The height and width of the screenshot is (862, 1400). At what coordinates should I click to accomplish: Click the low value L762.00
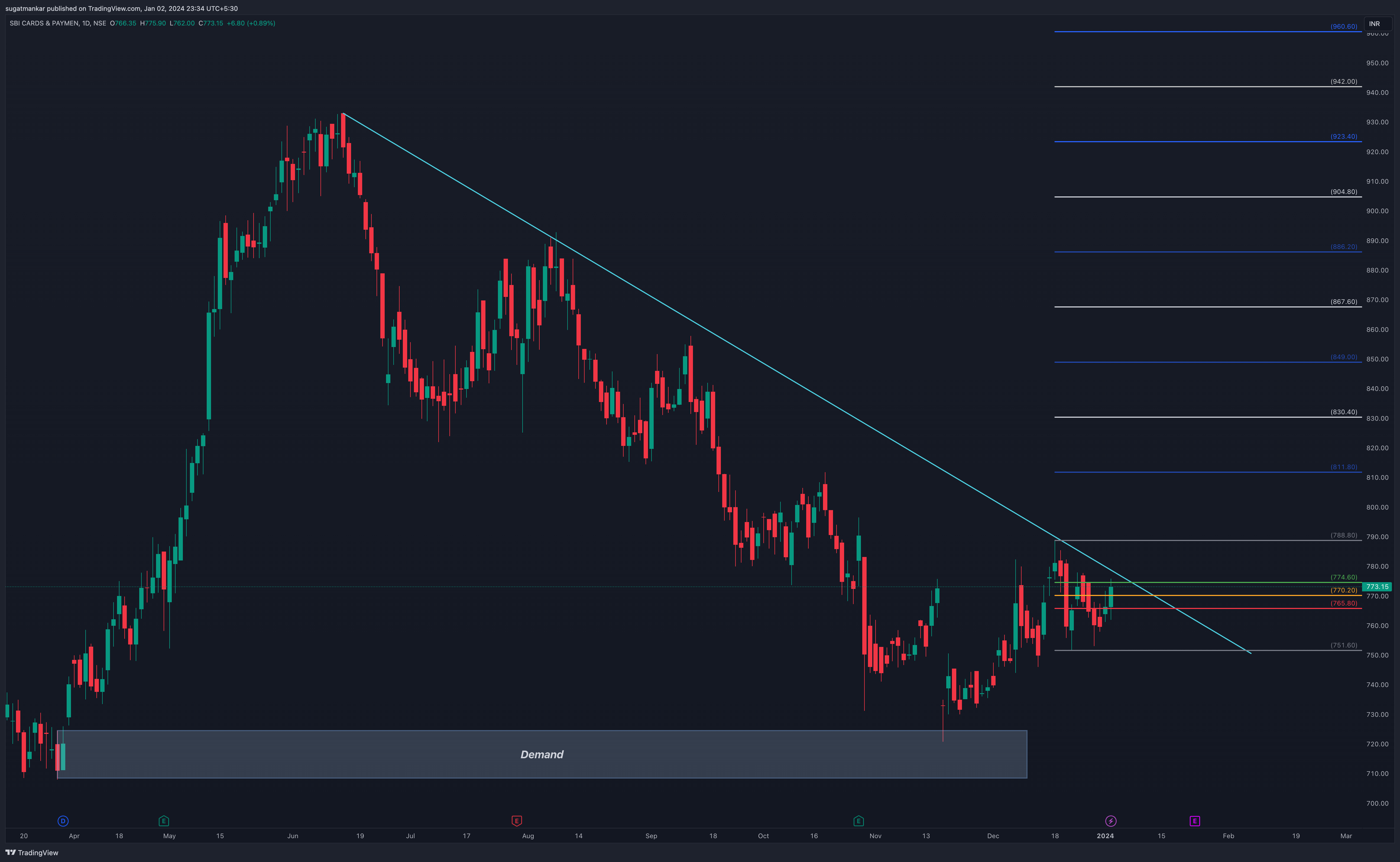(x=182, y=23)
